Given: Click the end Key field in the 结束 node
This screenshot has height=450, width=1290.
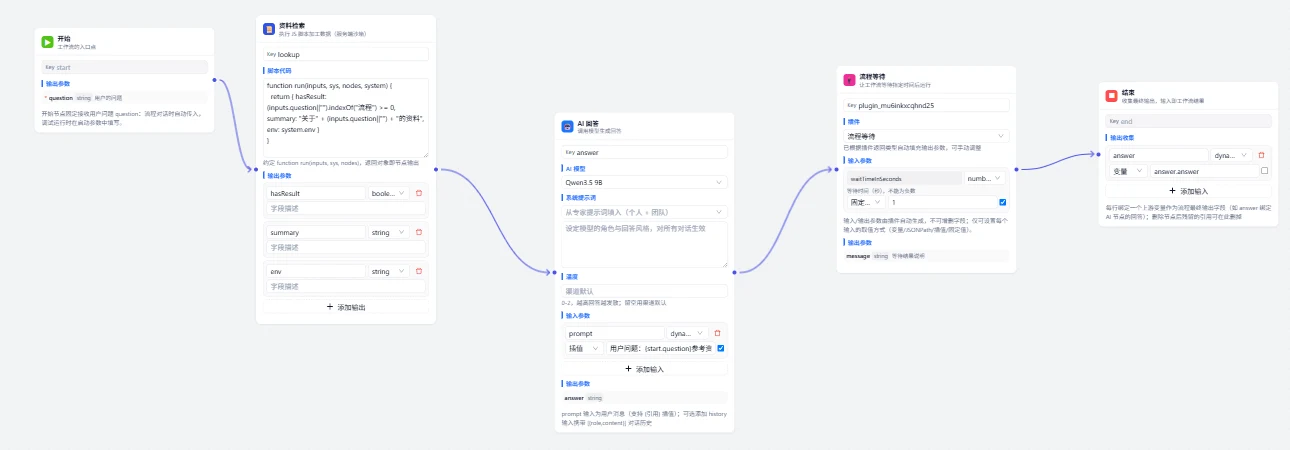Looking at the screenshot, I should pos(1188,121).
